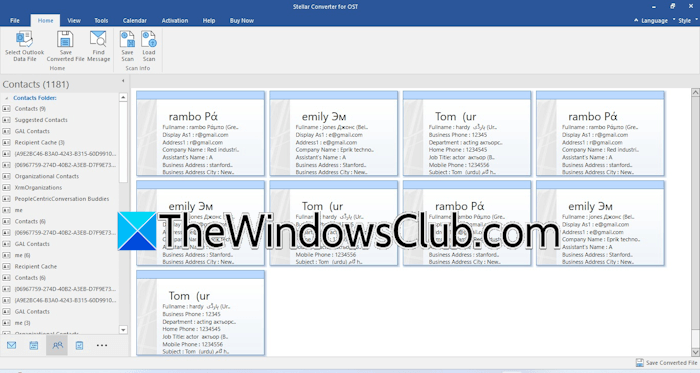The image size is (700, 373).
Task: Collapse the Contacts Folder tree node
Action: click(x=6, y=98)
